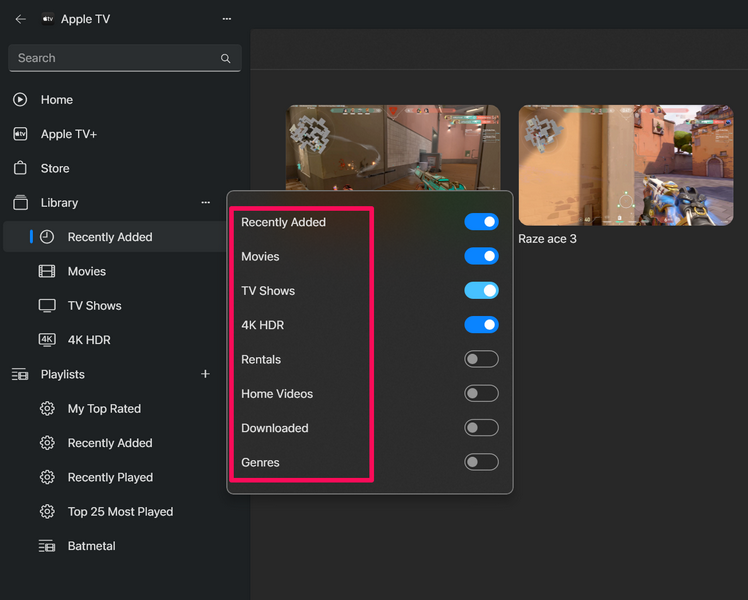Open Library section options ellipsis
This screenshot has width=748, height=600.
coord(205,203)
